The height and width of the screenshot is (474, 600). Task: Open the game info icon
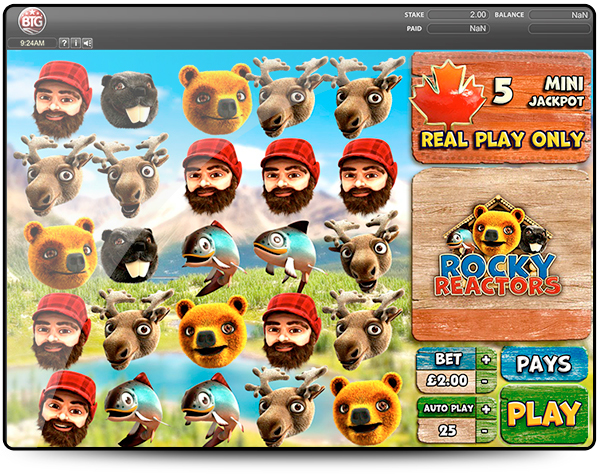click(x=76, y=43)
